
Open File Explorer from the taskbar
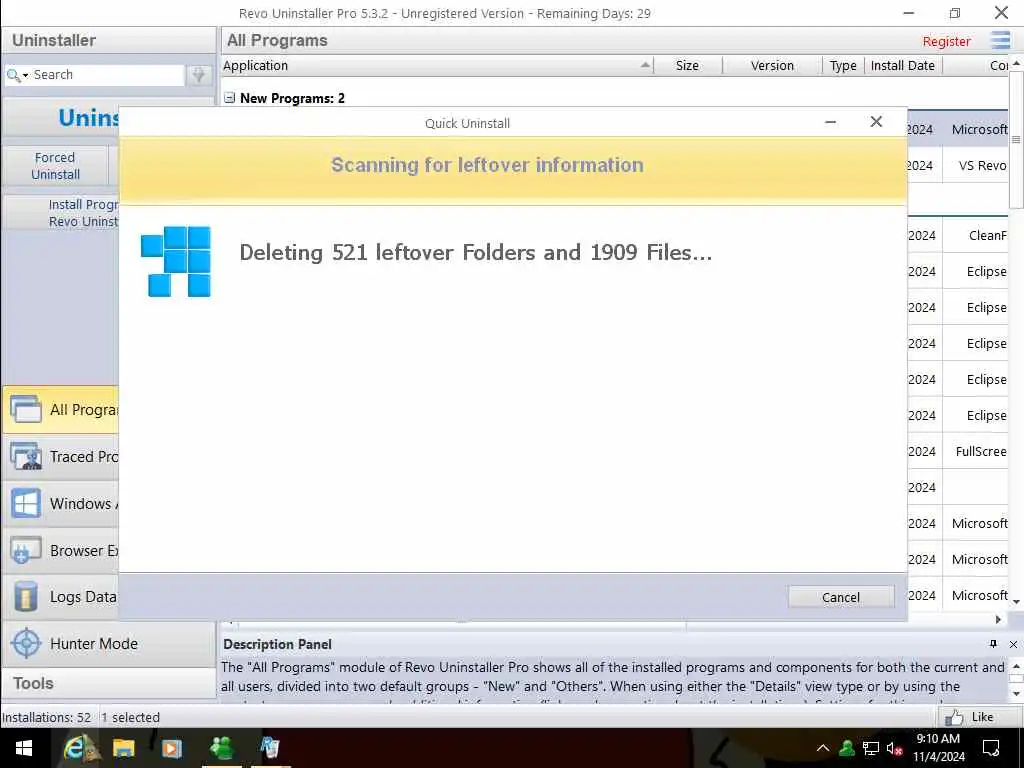coord(123,748)
